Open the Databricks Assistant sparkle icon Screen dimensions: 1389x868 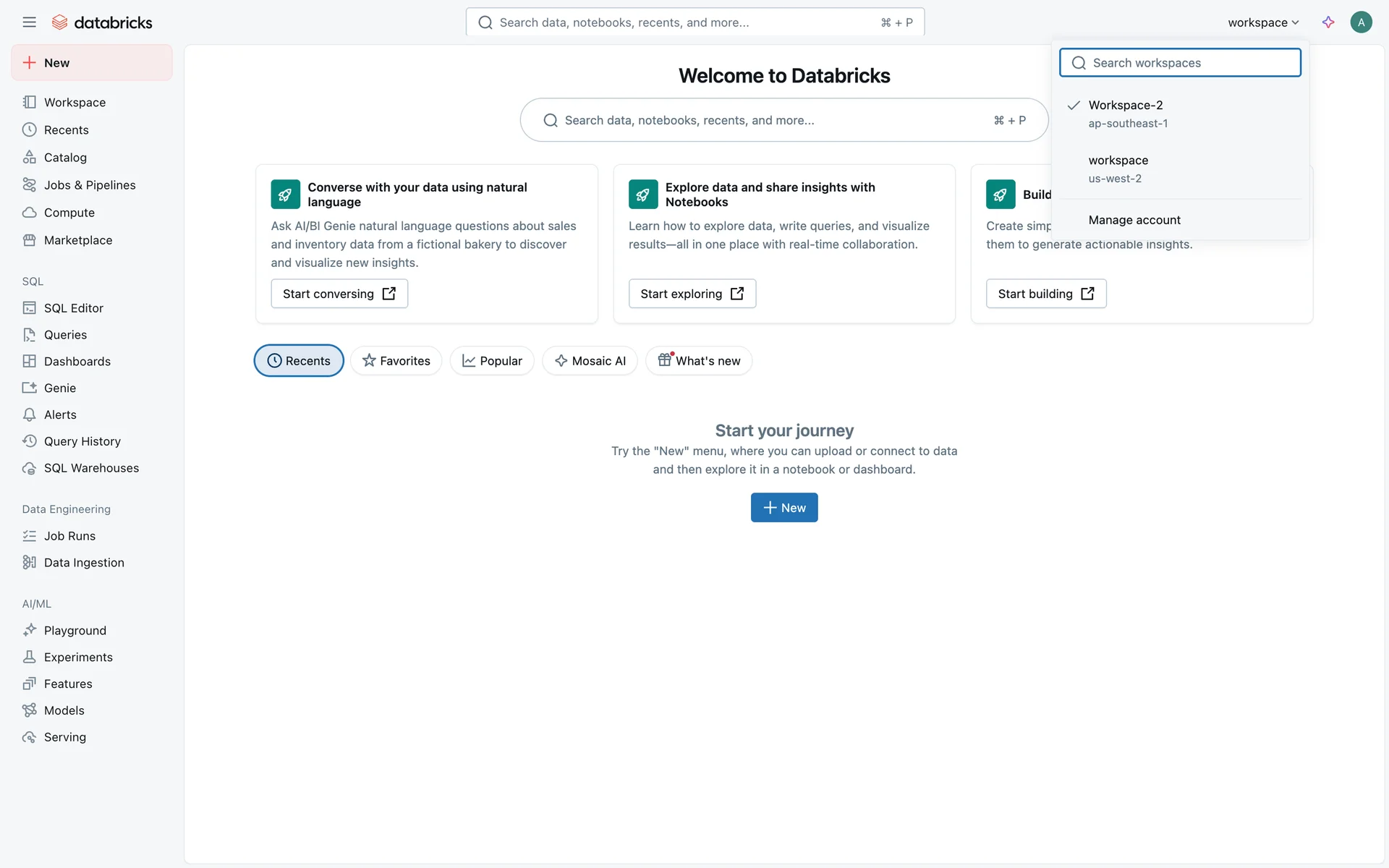(1328, 22)
